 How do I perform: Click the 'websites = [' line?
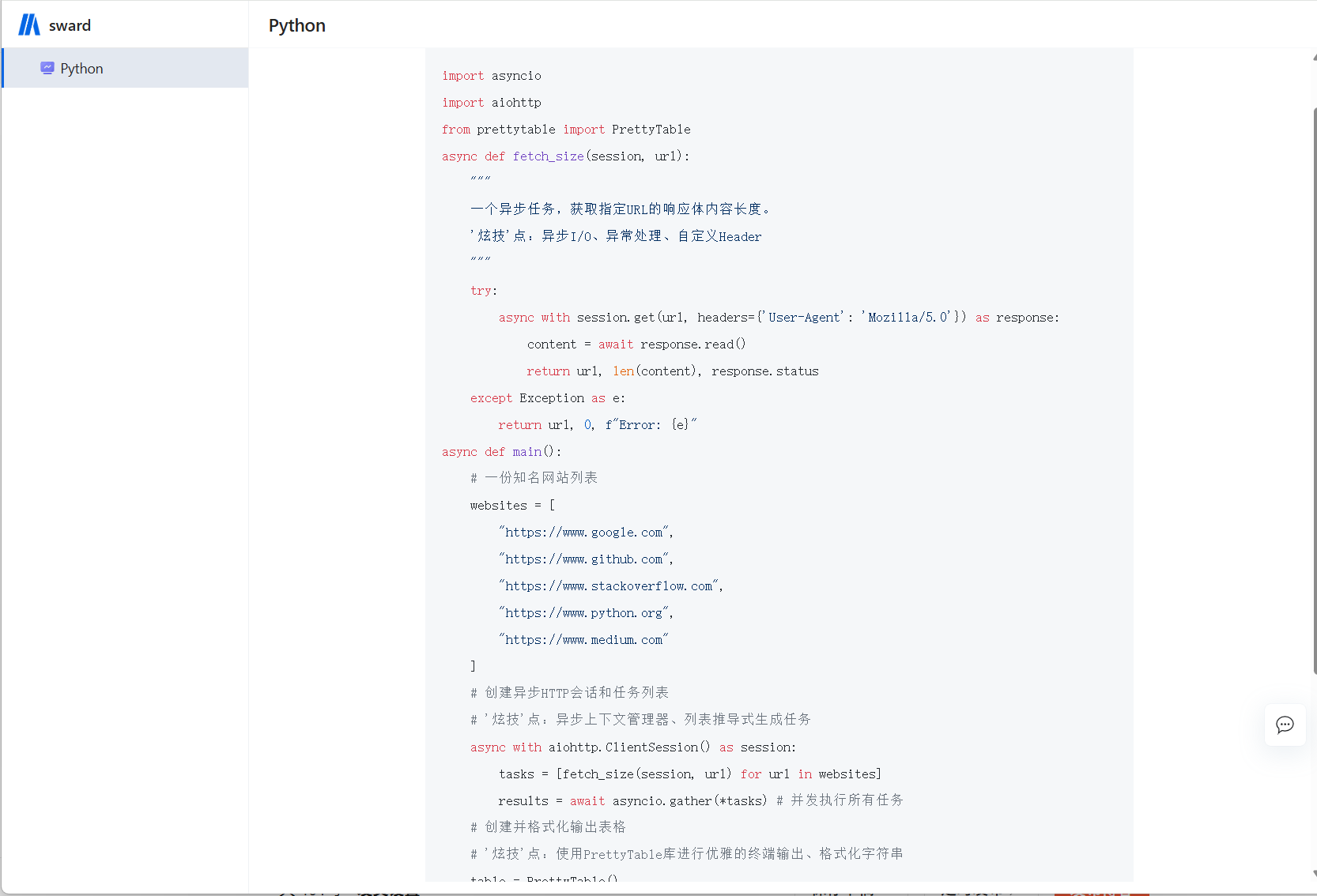pyautogui.click(x=513, y=506)
